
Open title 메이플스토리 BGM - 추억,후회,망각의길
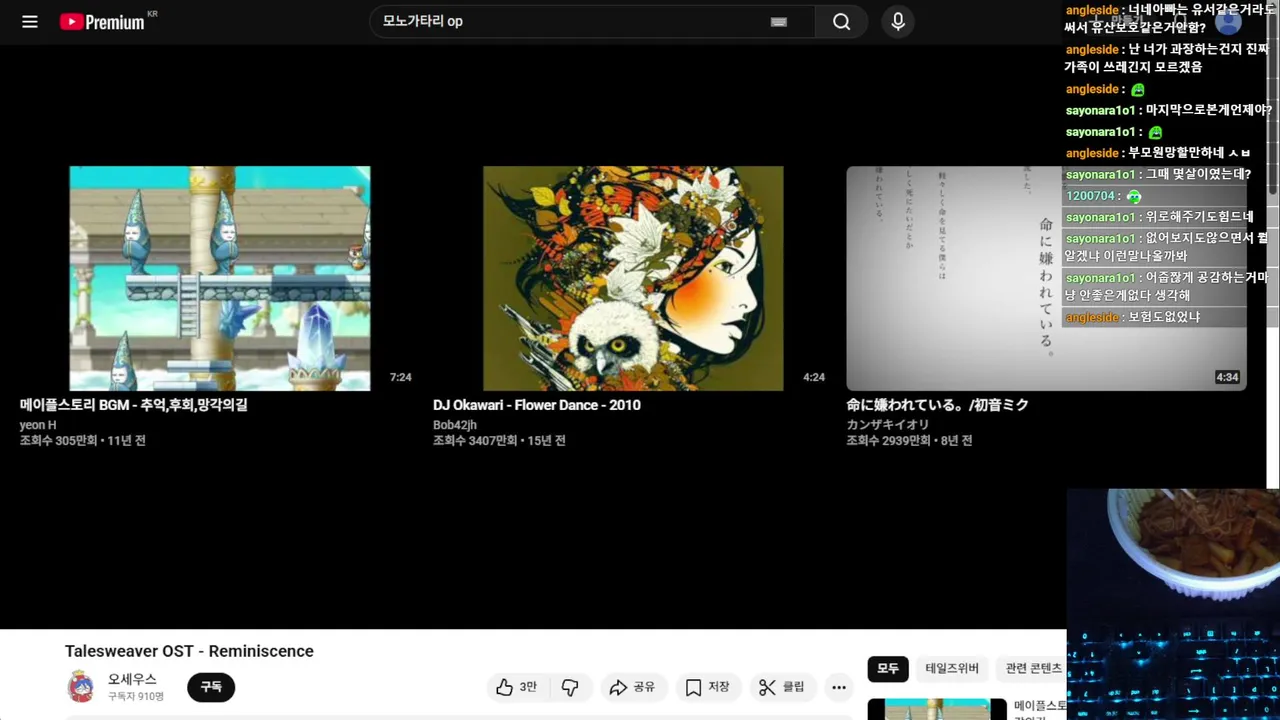[134, 405]
